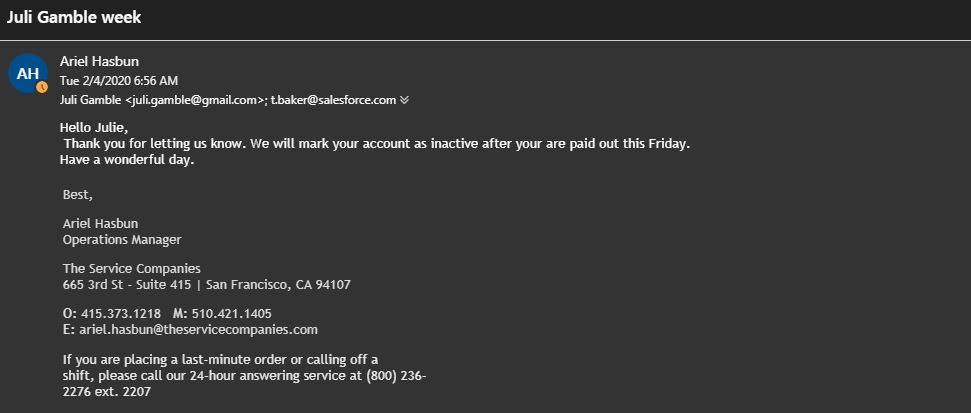Expand the recipient list chevron

405,100
